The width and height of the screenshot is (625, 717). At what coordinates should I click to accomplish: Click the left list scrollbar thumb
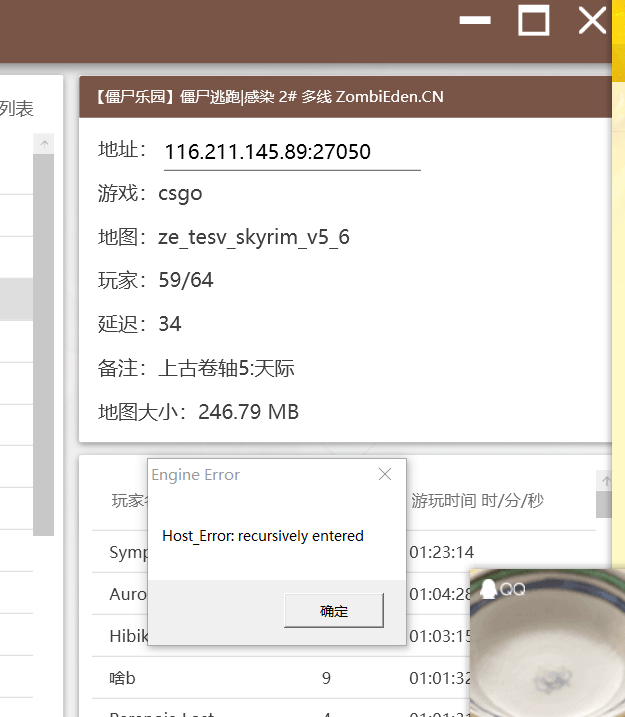coord(44,345)
